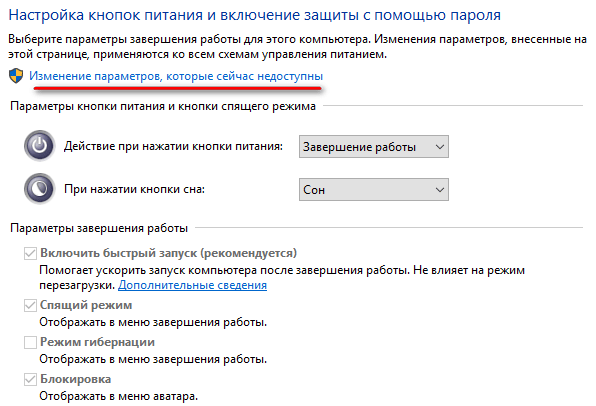The width and height of the screenshot is (596, 406).
Task: Click the arrow on the Завершение работы combo box
Action: [440, 147]
